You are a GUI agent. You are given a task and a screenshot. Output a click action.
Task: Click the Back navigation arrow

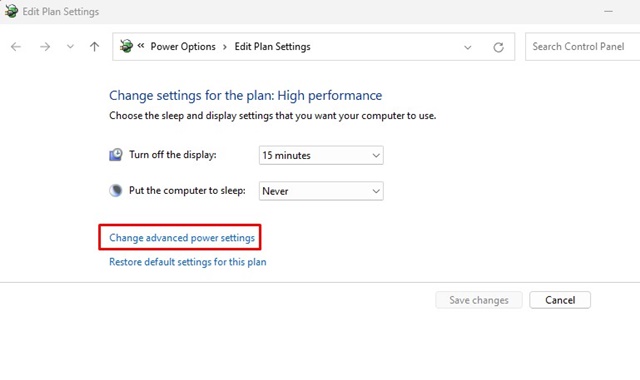[16, 47]
